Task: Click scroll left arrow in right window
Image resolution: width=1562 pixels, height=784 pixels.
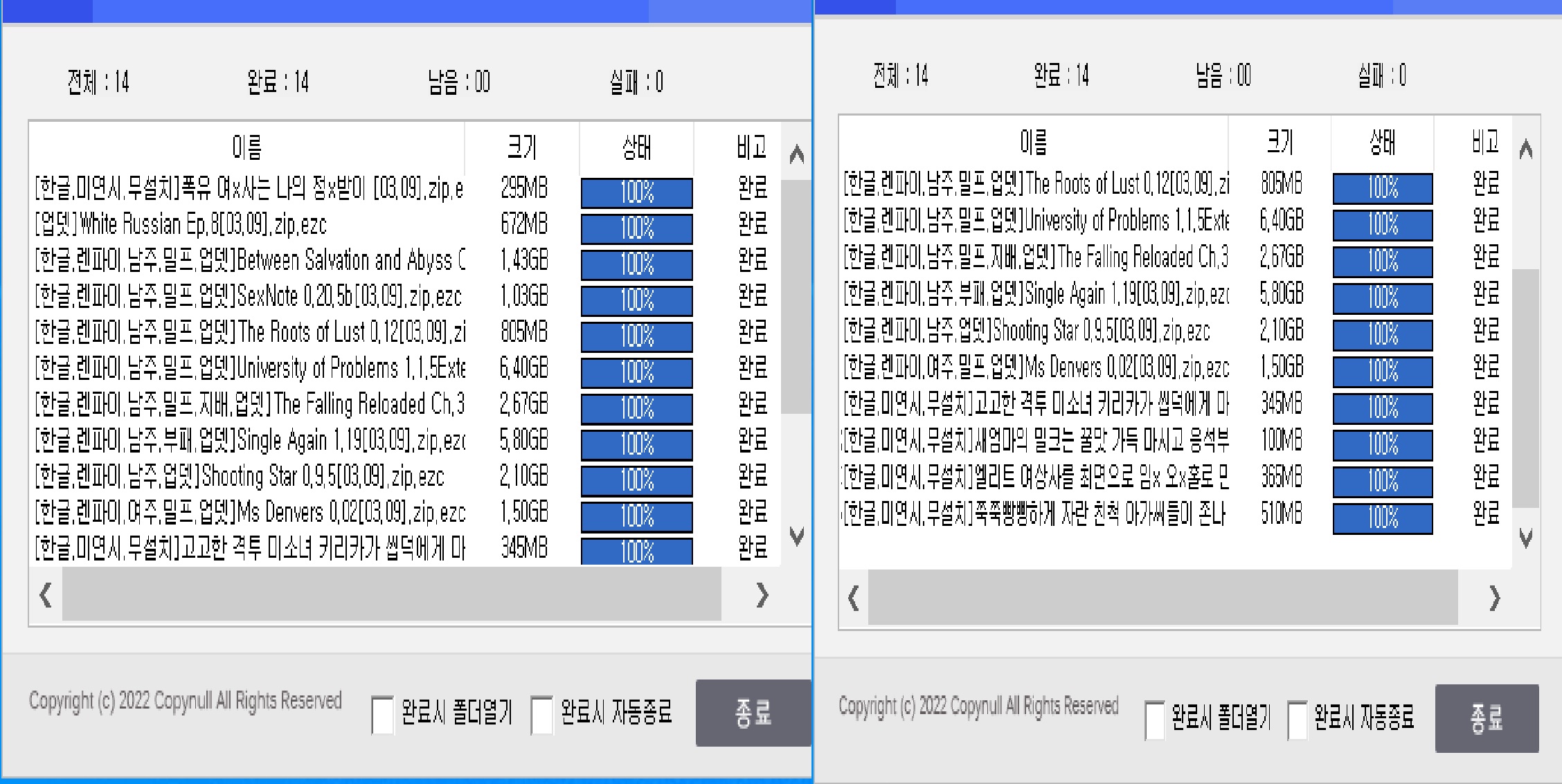Action: point(854,598)
